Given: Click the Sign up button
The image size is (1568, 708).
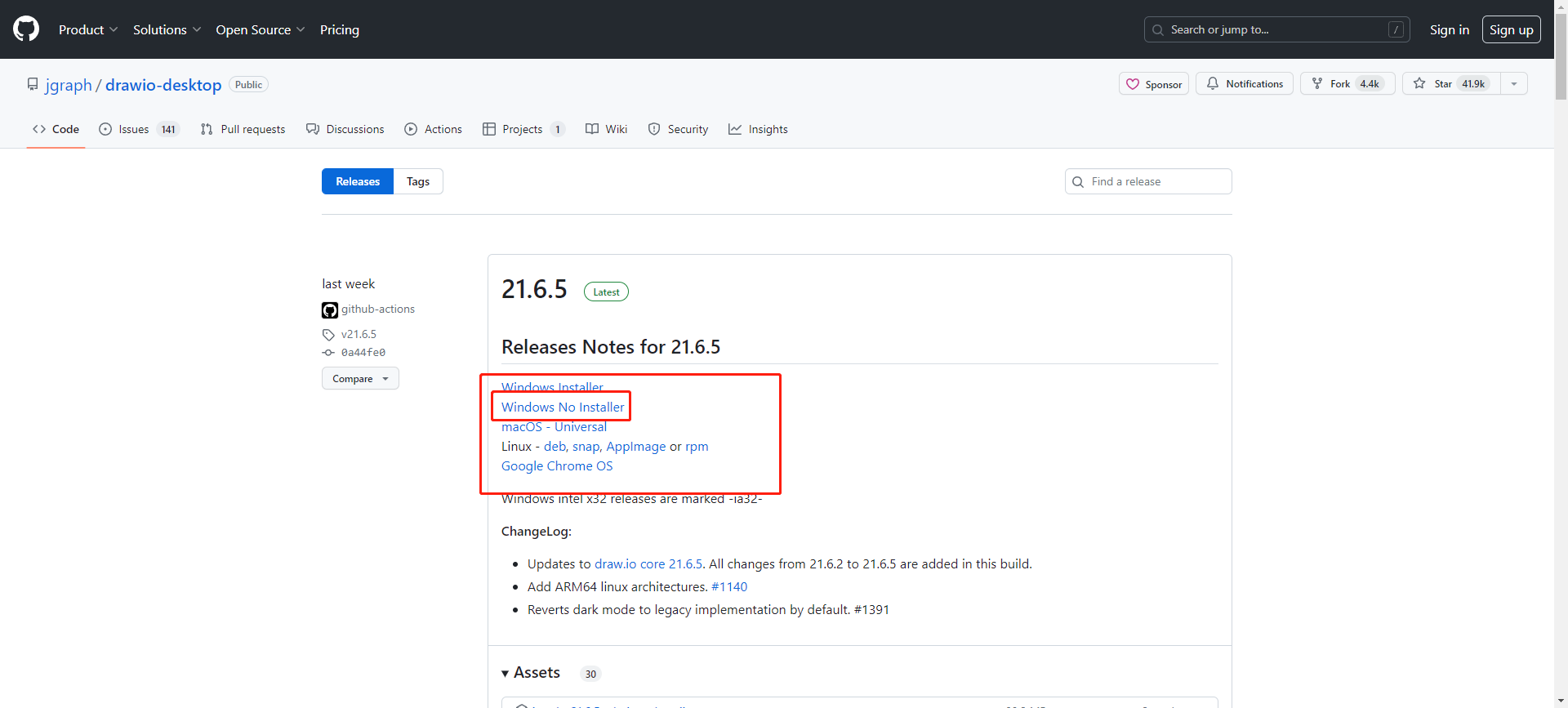Looking at the screenshot, I should coord(1511,29).
